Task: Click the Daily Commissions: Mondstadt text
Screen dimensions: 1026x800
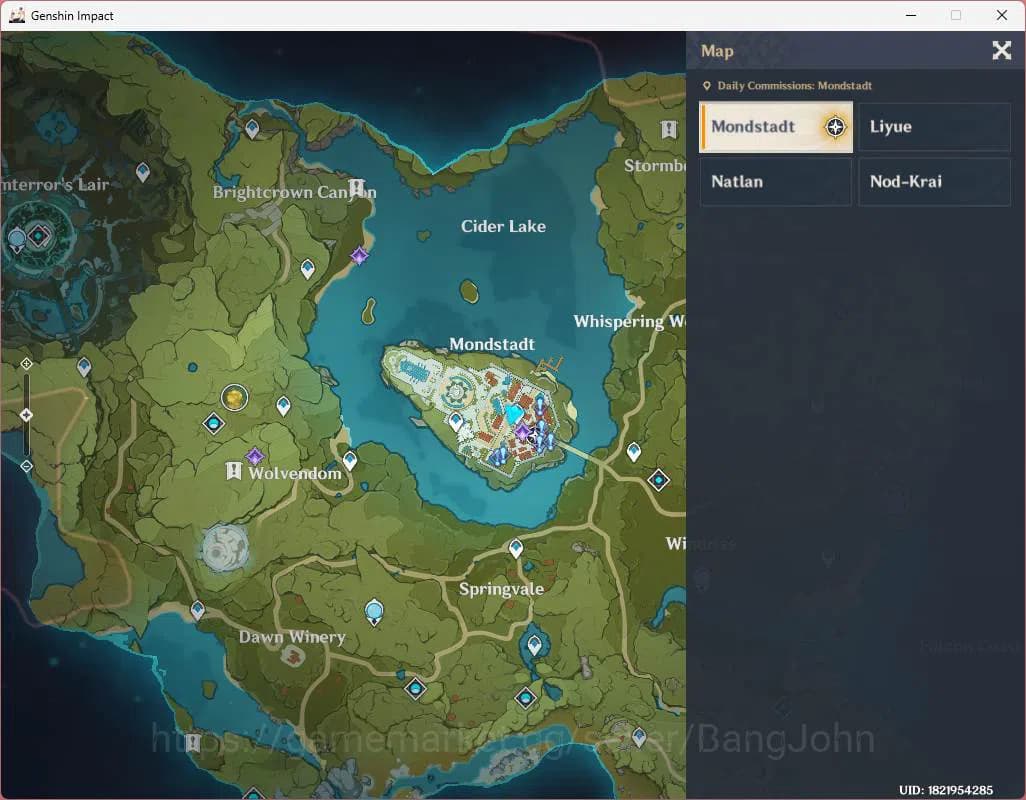Action: point(794,86)
